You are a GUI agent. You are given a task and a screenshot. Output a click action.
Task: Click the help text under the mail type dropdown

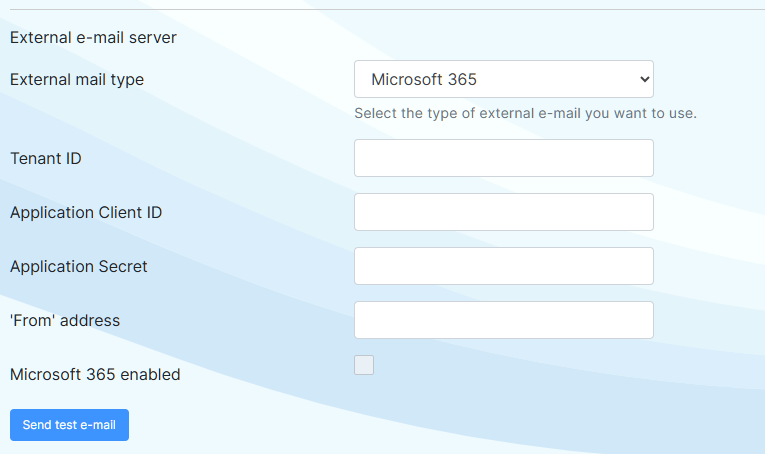click(x=525, y=113)
